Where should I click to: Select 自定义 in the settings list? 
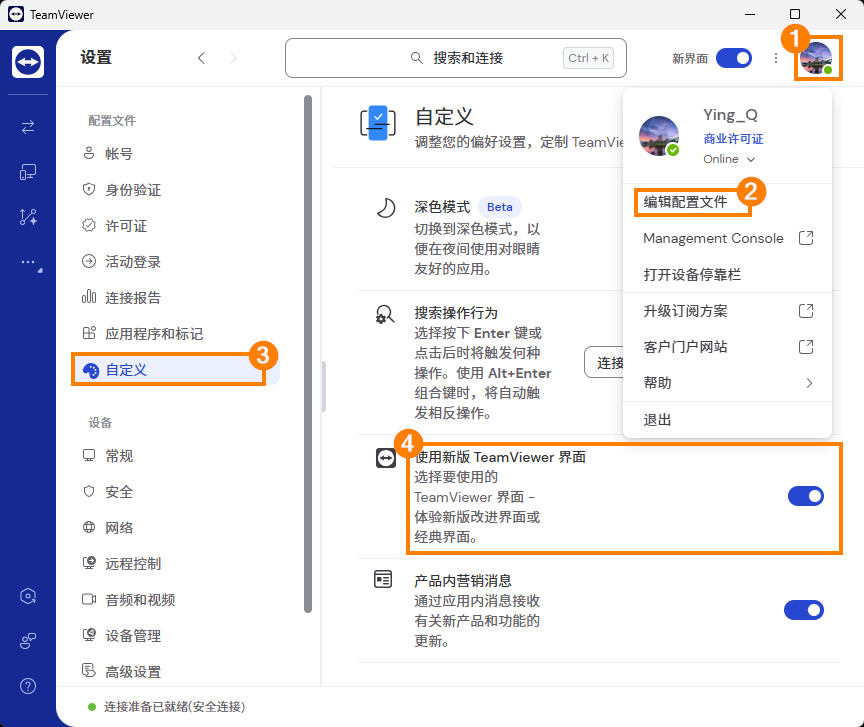coord(175,370)
